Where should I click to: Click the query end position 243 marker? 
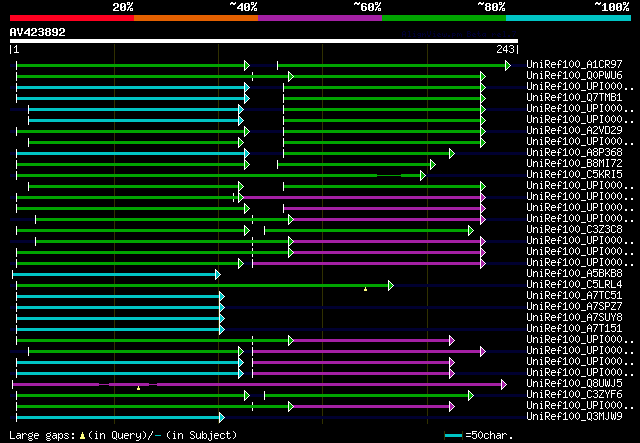pos(507,49)
